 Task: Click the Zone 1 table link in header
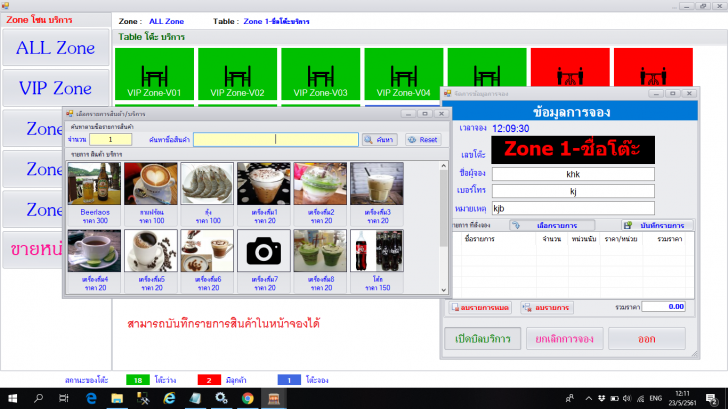276,21
